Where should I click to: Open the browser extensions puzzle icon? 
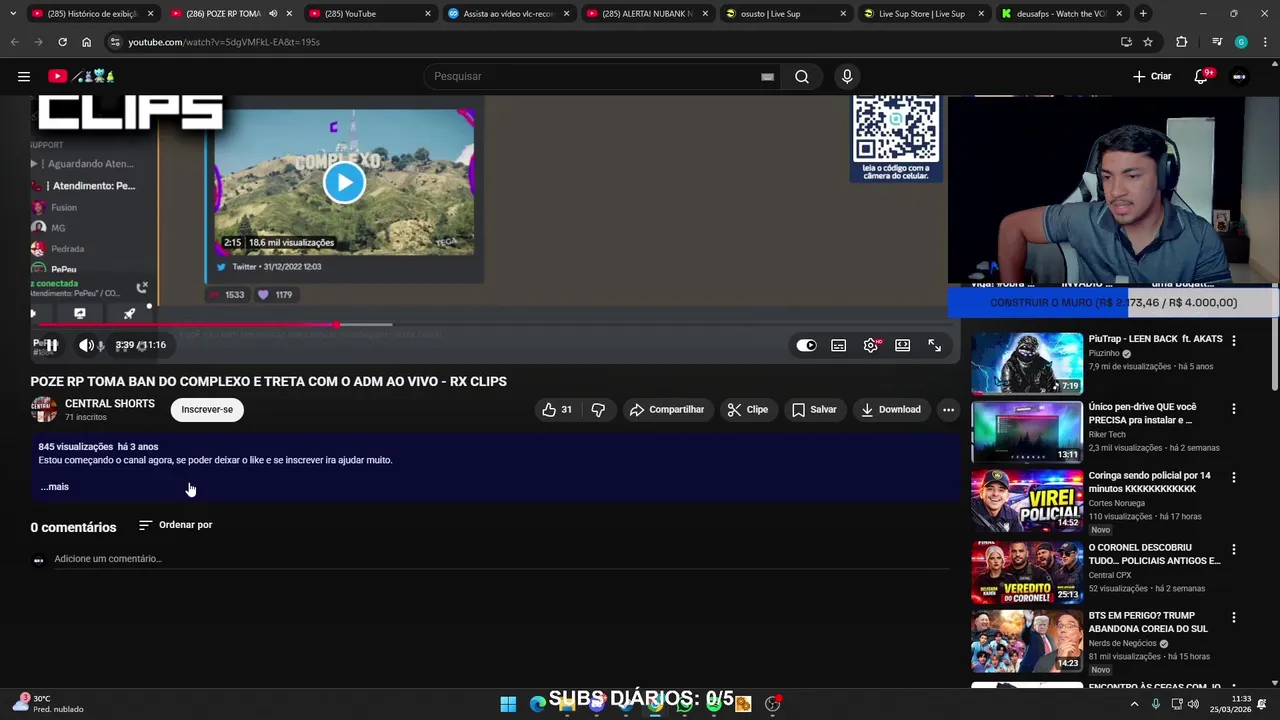point(1181,42)
